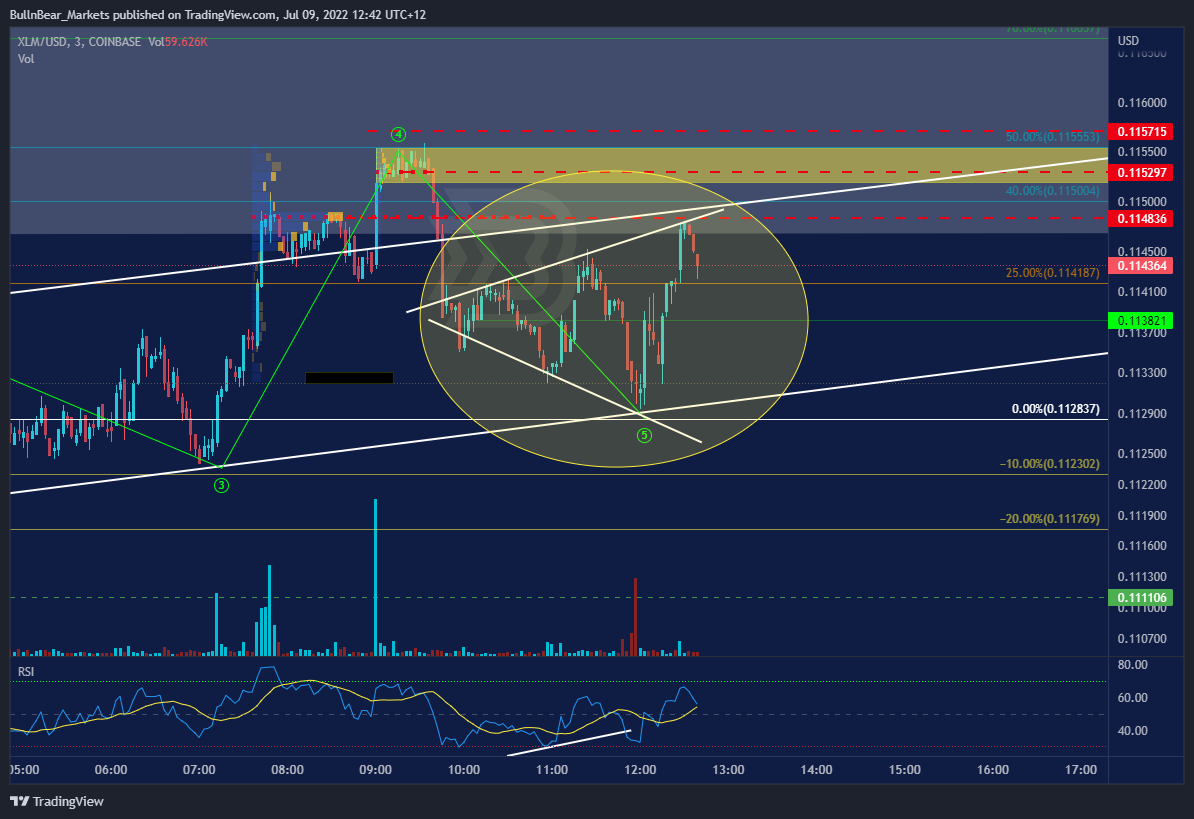Click the tall cyan volume bar at 09:00

[375, 578]
